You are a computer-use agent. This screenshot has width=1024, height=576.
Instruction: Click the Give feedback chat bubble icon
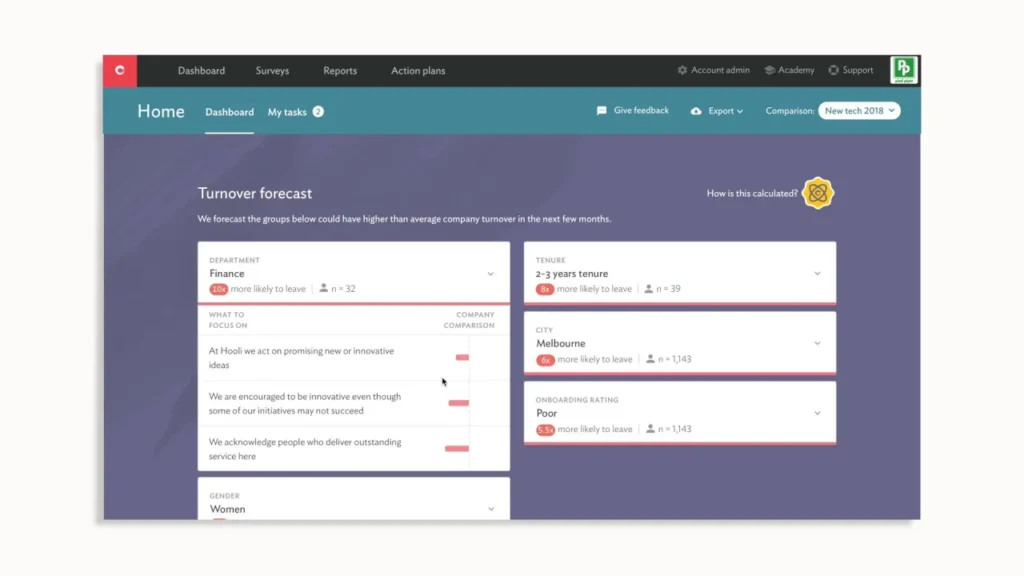click(x=601, y=110)
